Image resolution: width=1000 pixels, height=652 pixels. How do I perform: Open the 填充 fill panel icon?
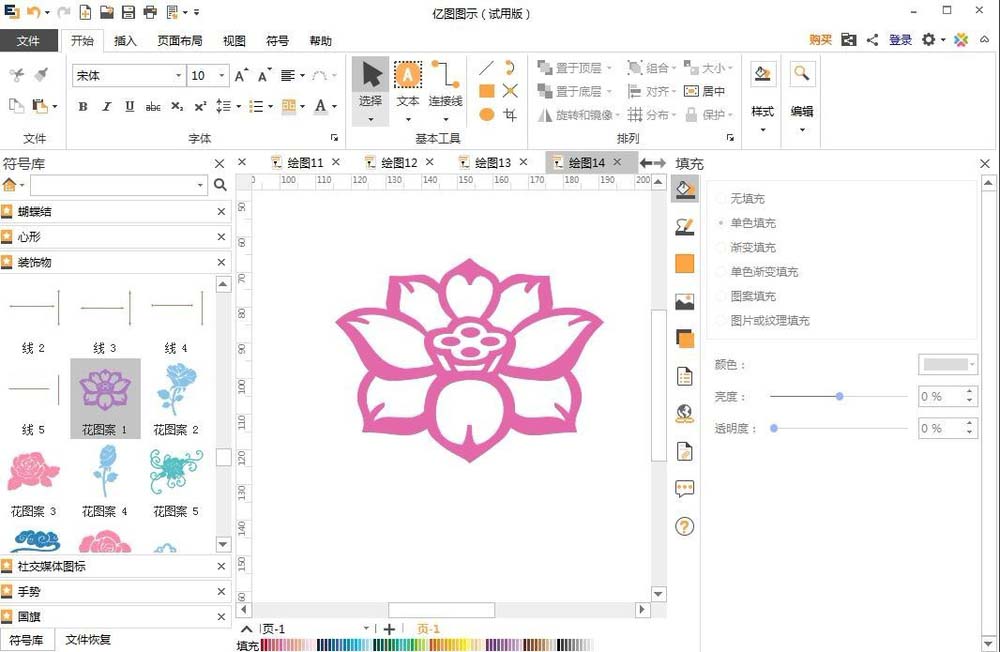point(685,189)
